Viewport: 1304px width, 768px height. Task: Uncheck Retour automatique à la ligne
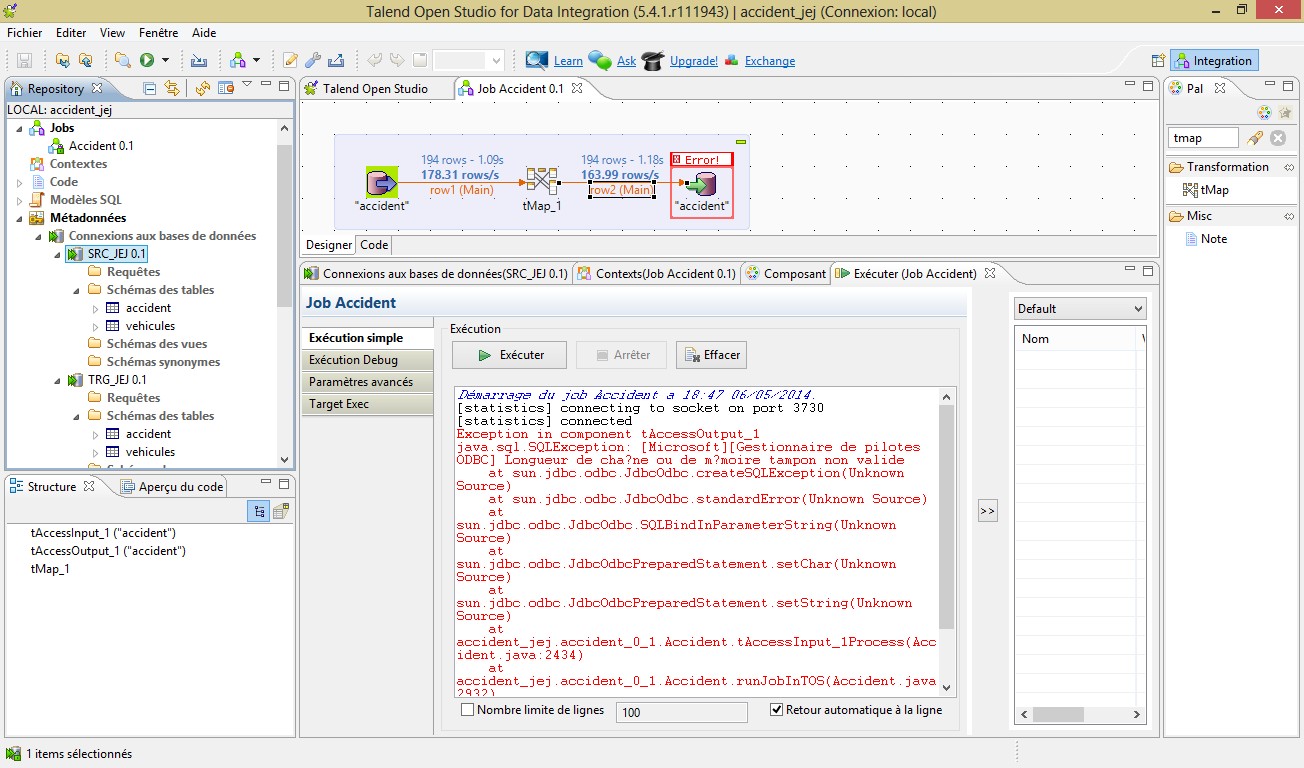coord(776,710)
